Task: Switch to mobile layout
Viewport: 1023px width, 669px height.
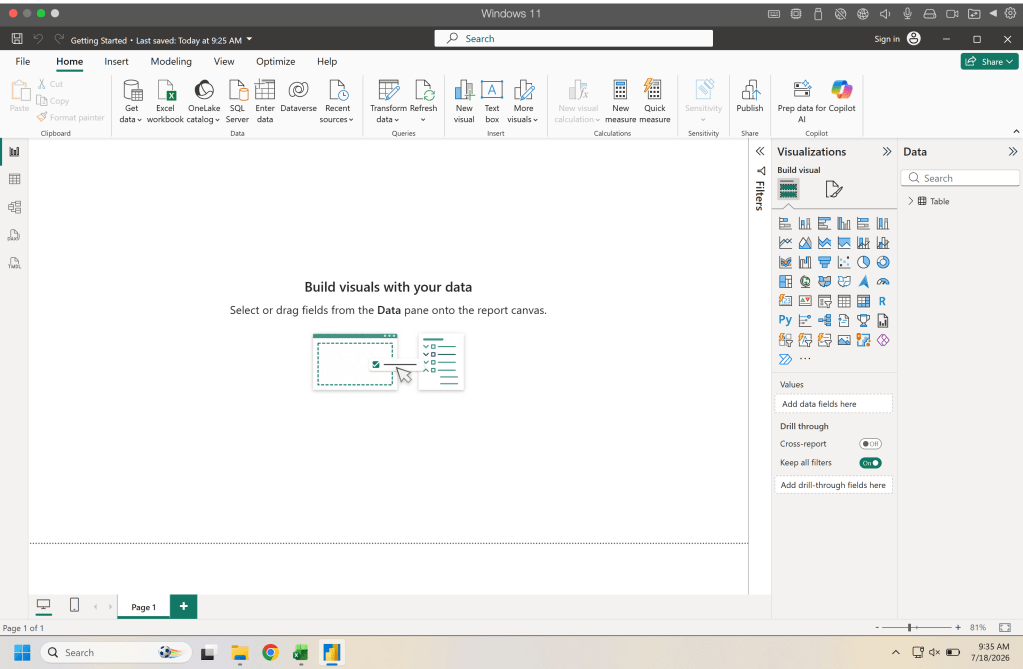Action: (74, 606)
